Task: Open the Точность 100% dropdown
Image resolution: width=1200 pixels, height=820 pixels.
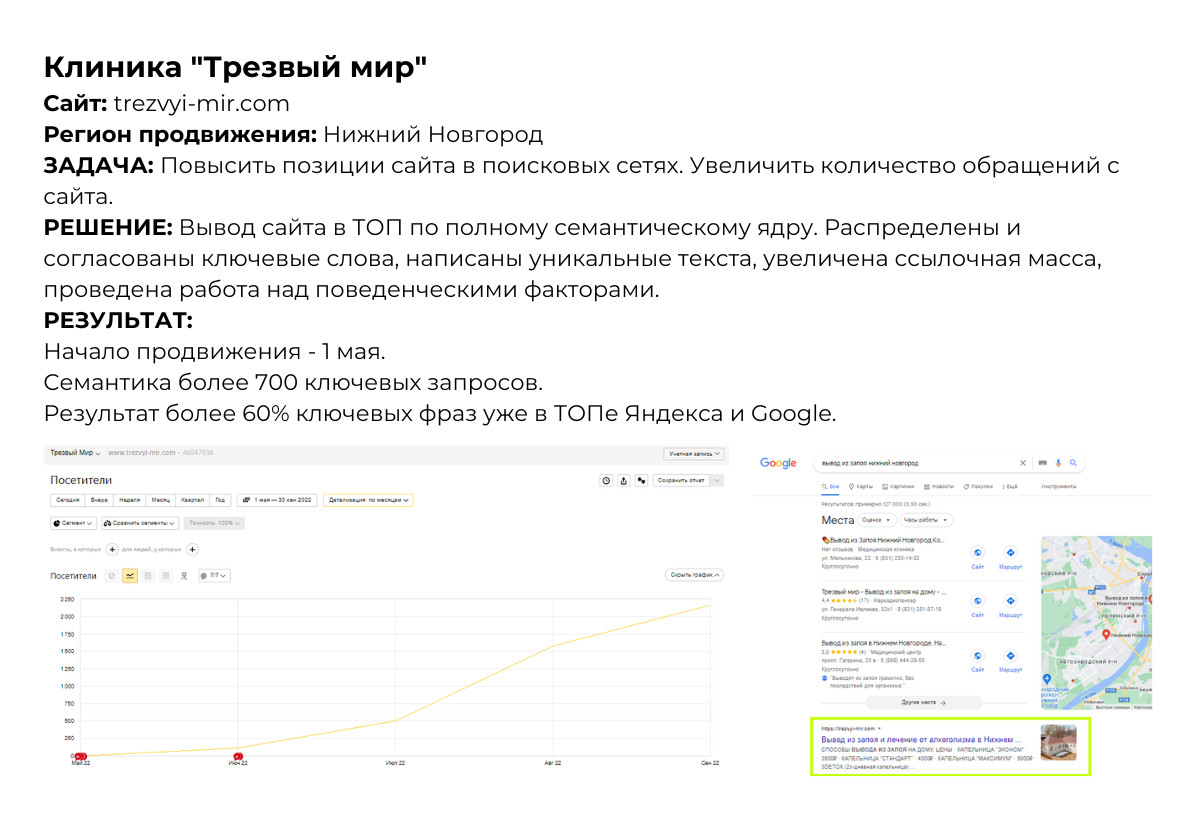Action: pyautogui.click(x=214, y=523)
